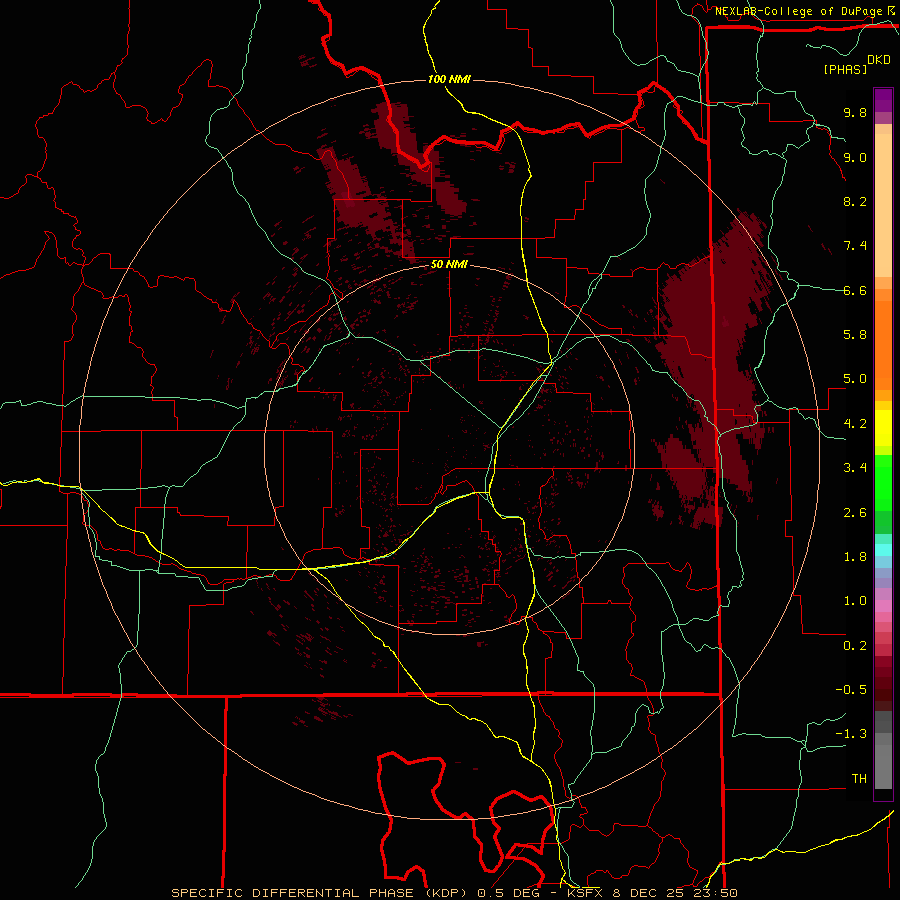Click the 5.8 scale label
Viewport: 900px width, 900px height.
pyautogui.click(x=855, y=335)
